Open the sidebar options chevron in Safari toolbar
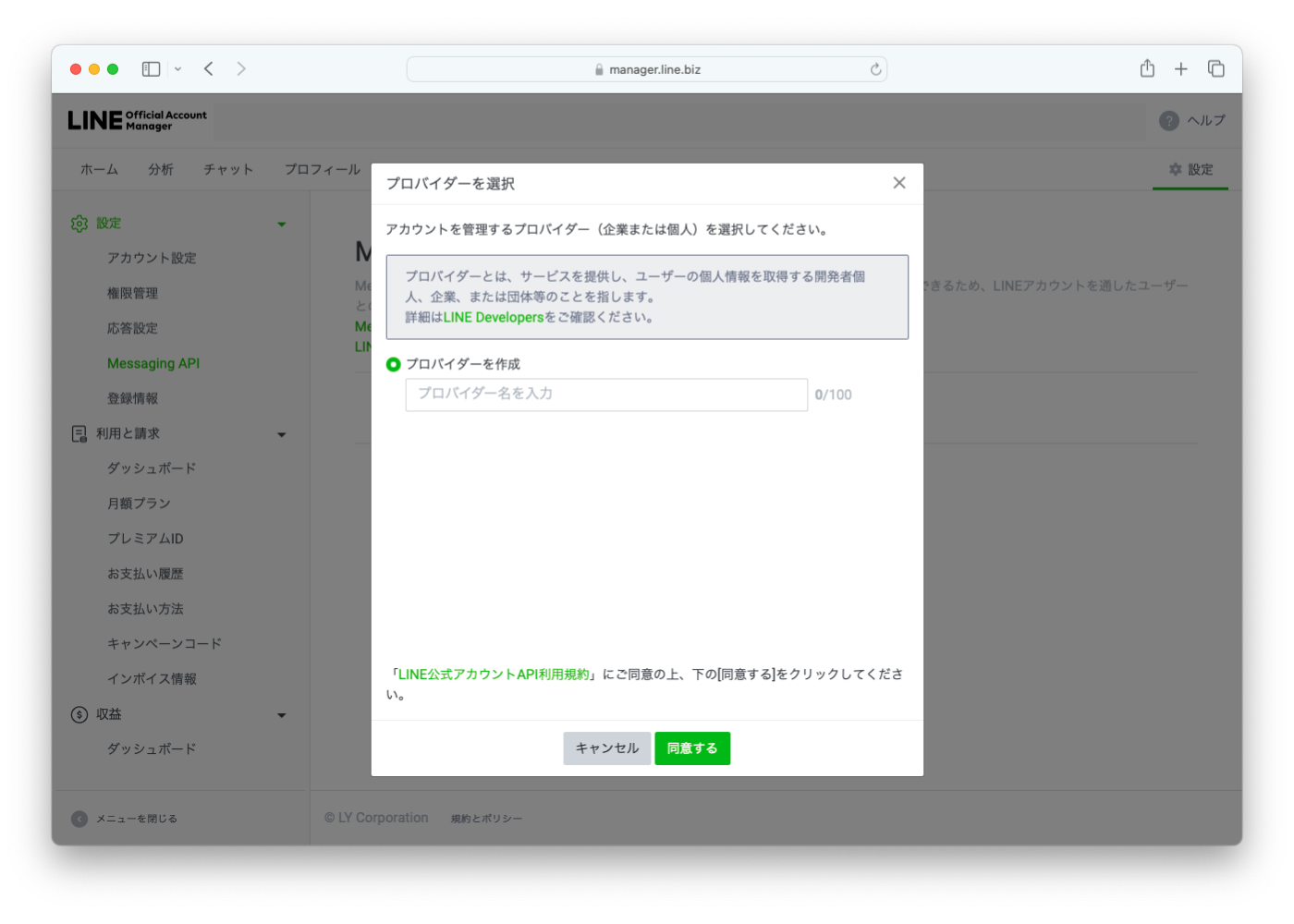Viewport: 1294px width, 924px height. [177, 69]
